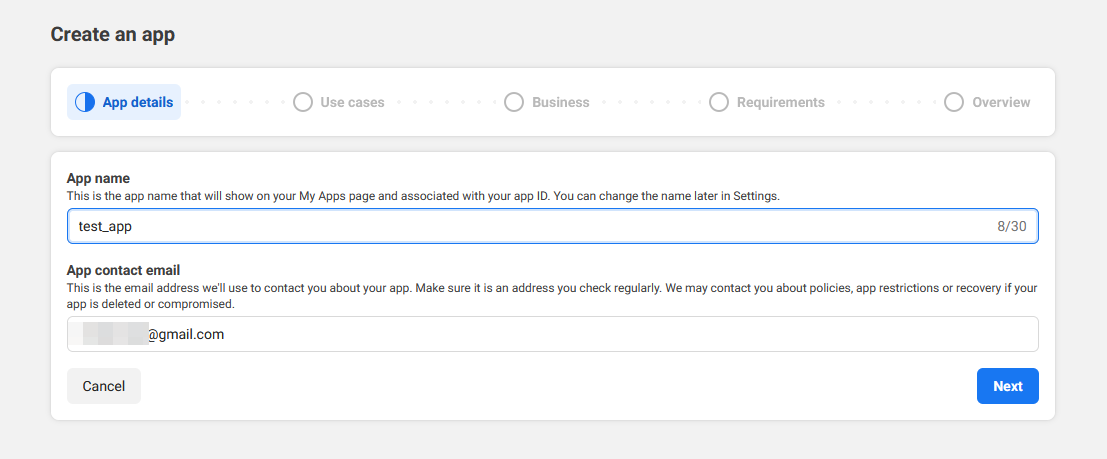Select the Overview step circle icon

[954, 102]
